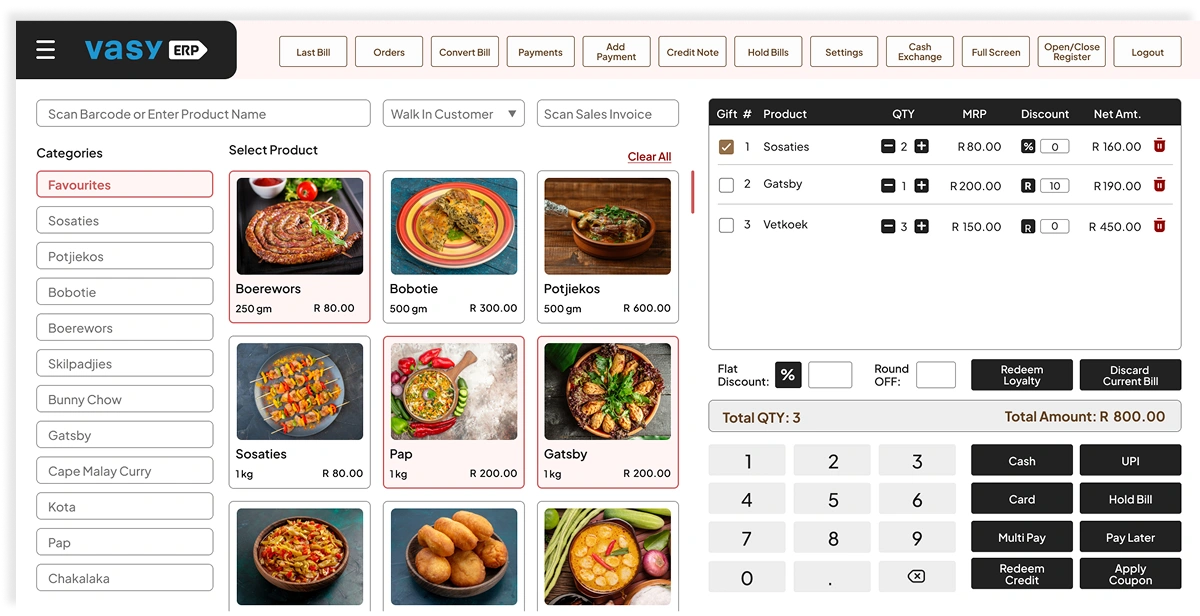Viewport: 1200px width, 616px height.
Task: Open the Cape Malay Curry category
Action: click(125, 471)
